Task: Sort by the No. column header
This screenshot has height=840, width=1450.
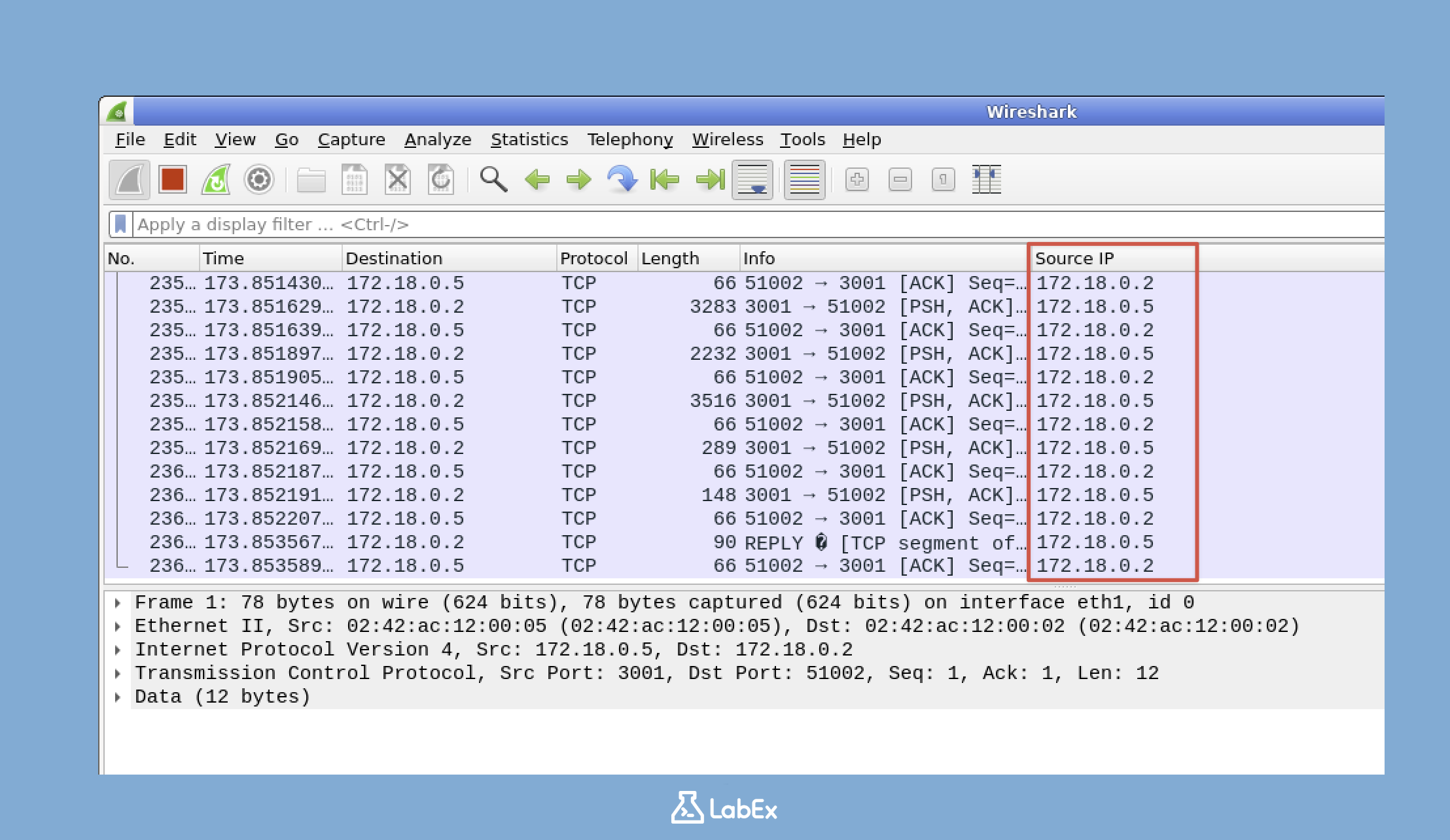Action: 152,258
